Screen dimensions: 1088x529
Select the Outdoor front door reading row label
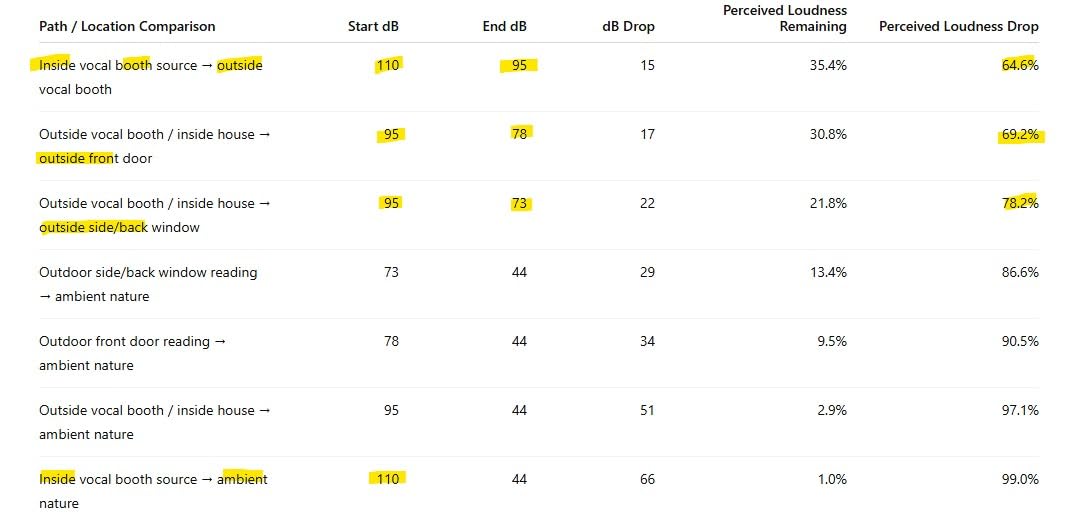133,353
